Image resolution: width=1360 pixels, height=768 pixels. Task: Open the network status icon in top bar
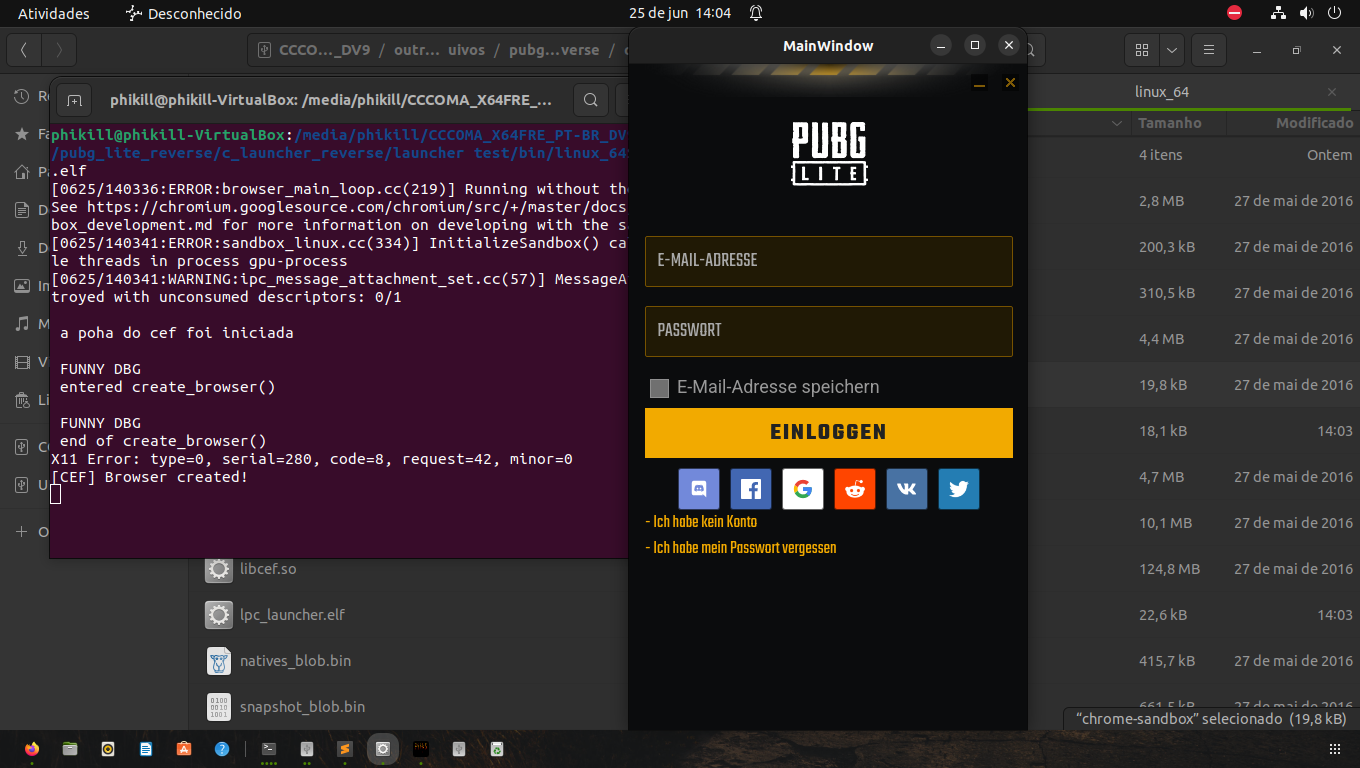[x=1278, y=14]
